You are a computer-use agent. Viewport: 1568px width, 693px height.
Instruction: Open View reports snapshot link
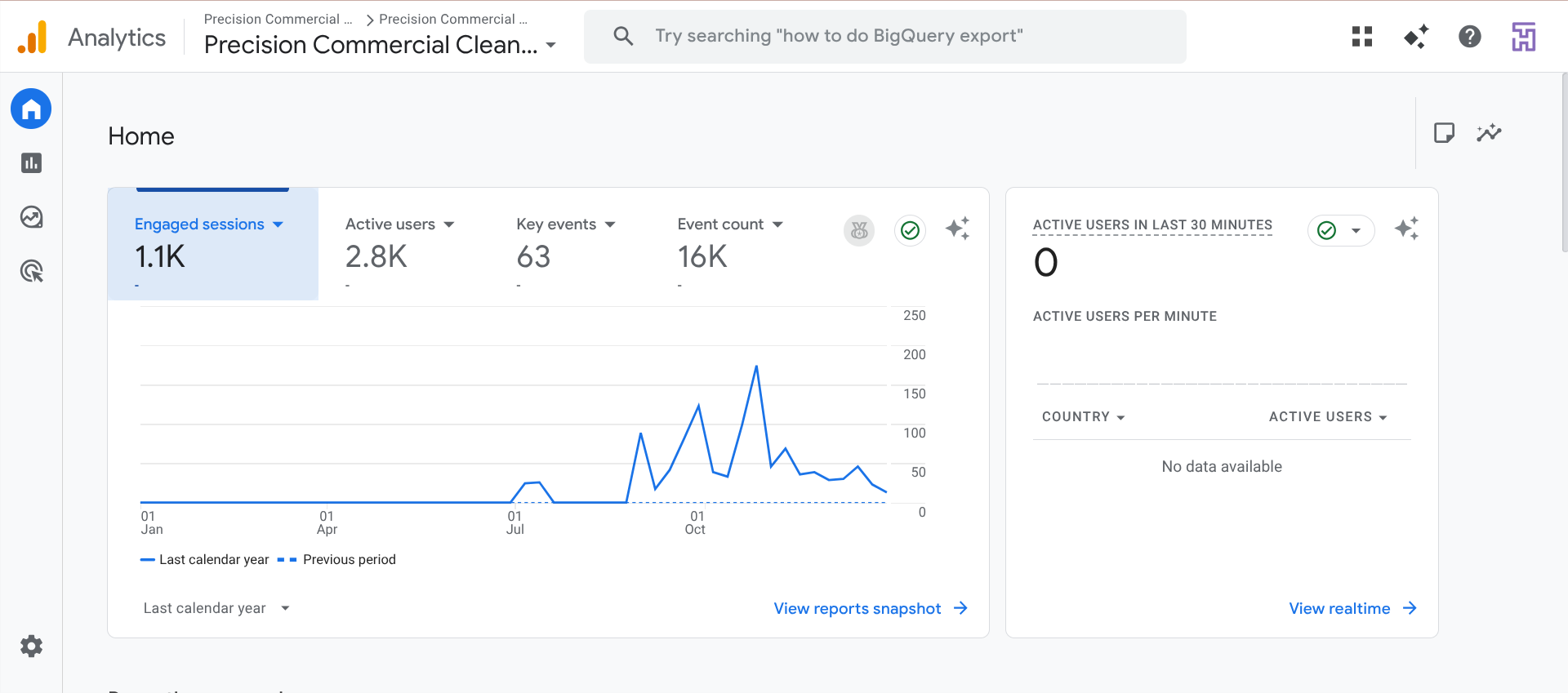[x=871, y=608]
